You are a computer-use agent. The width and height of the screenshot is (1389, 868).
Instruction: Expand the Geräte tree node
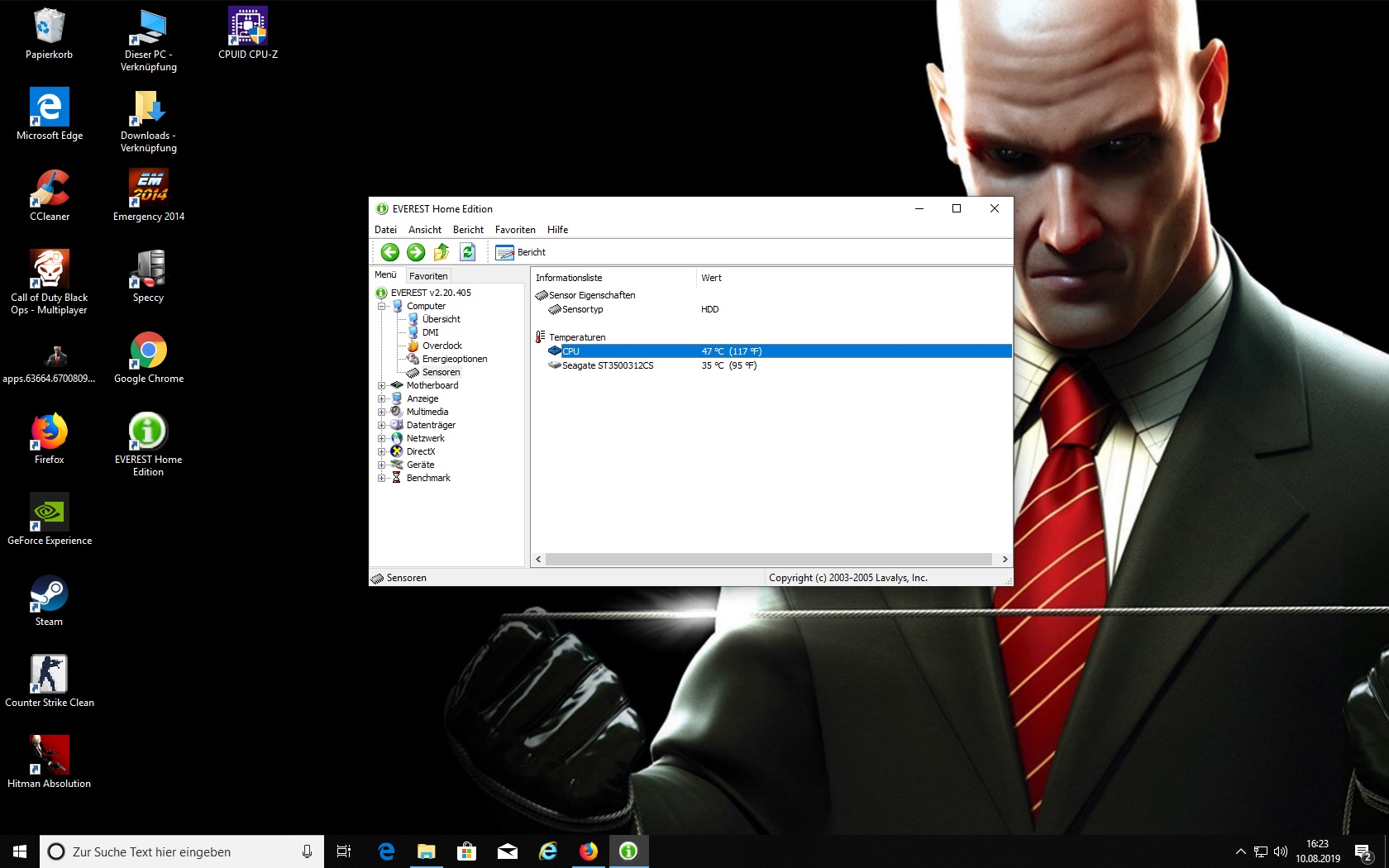[x=382, y=465]
